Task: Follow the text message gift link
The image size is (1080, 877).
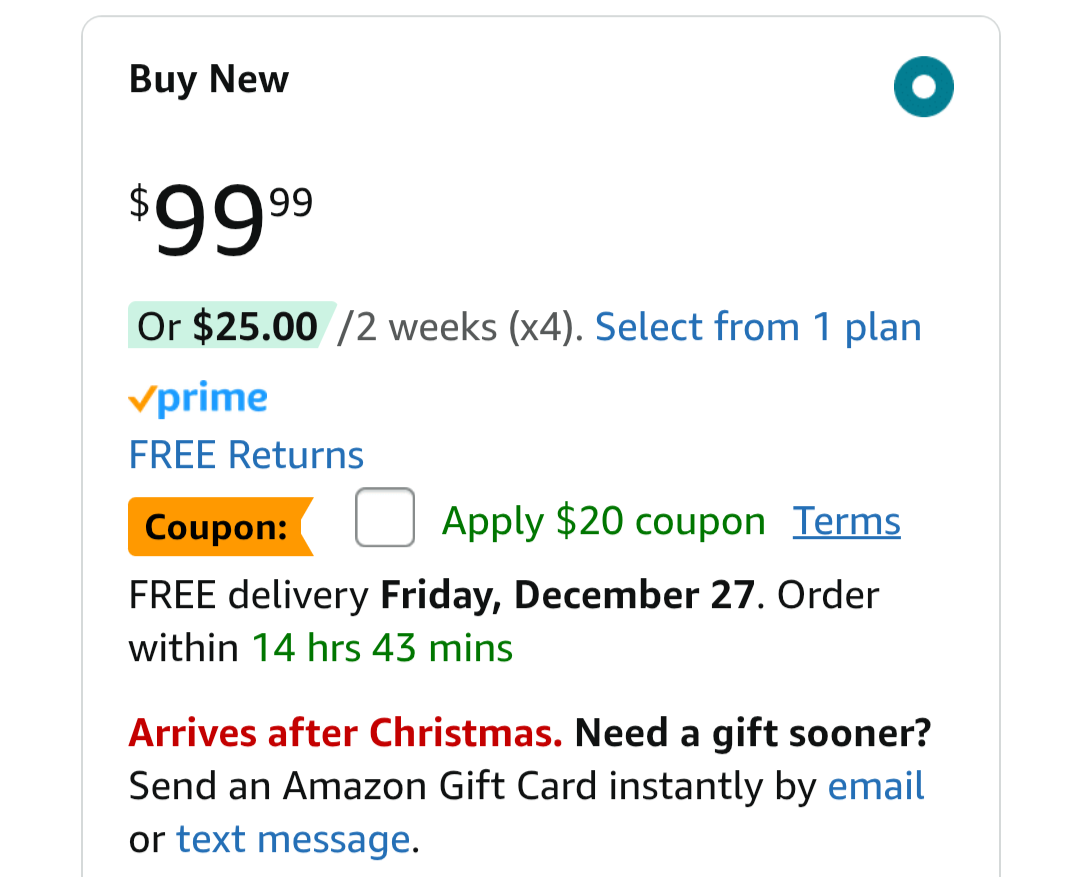Action: (293, 839)
